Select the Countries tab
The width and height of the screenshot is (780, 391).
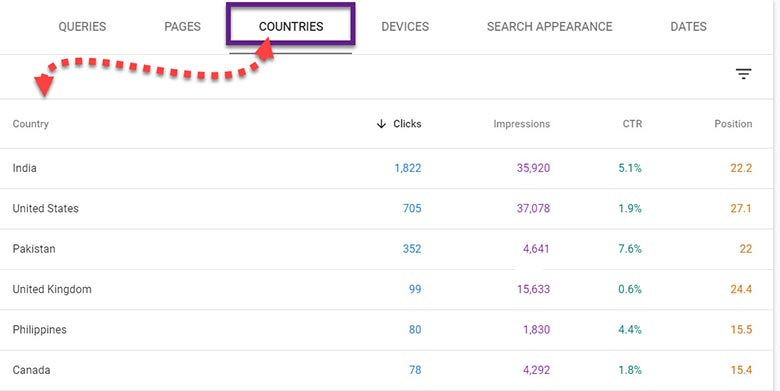click(291, 26)
